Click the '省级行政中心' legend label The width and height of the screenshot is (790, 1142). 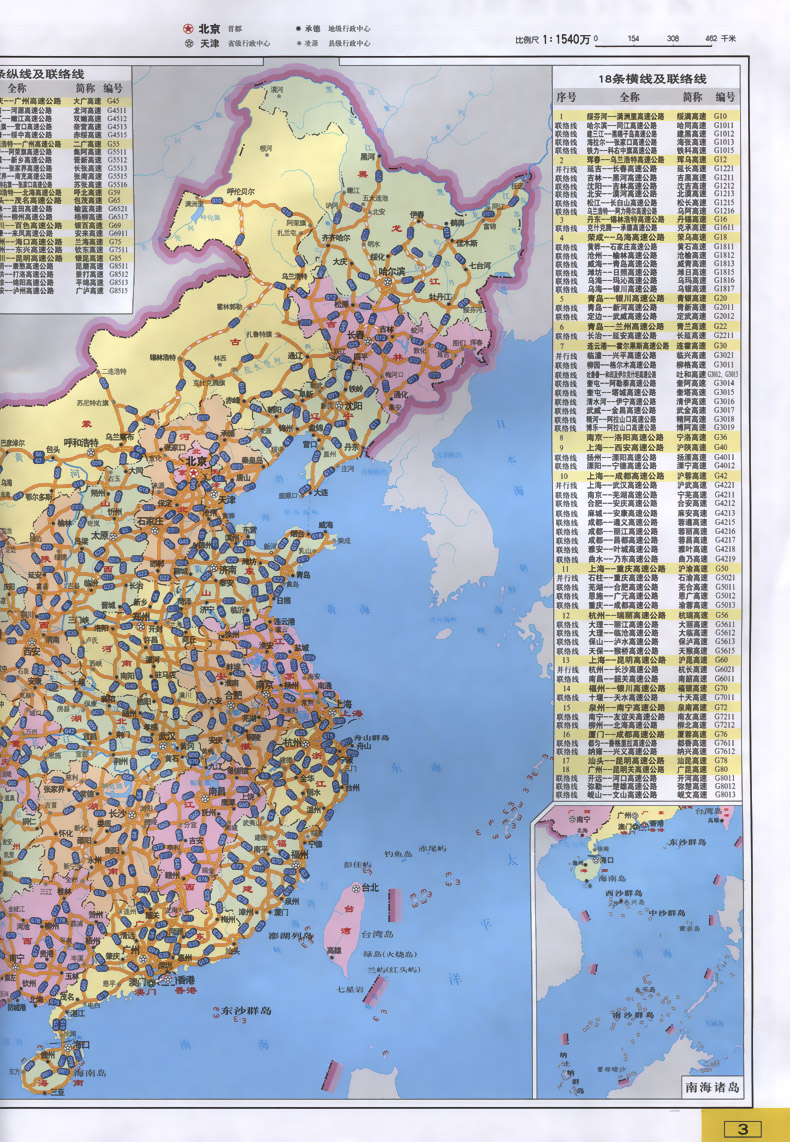tap(249, 44)
